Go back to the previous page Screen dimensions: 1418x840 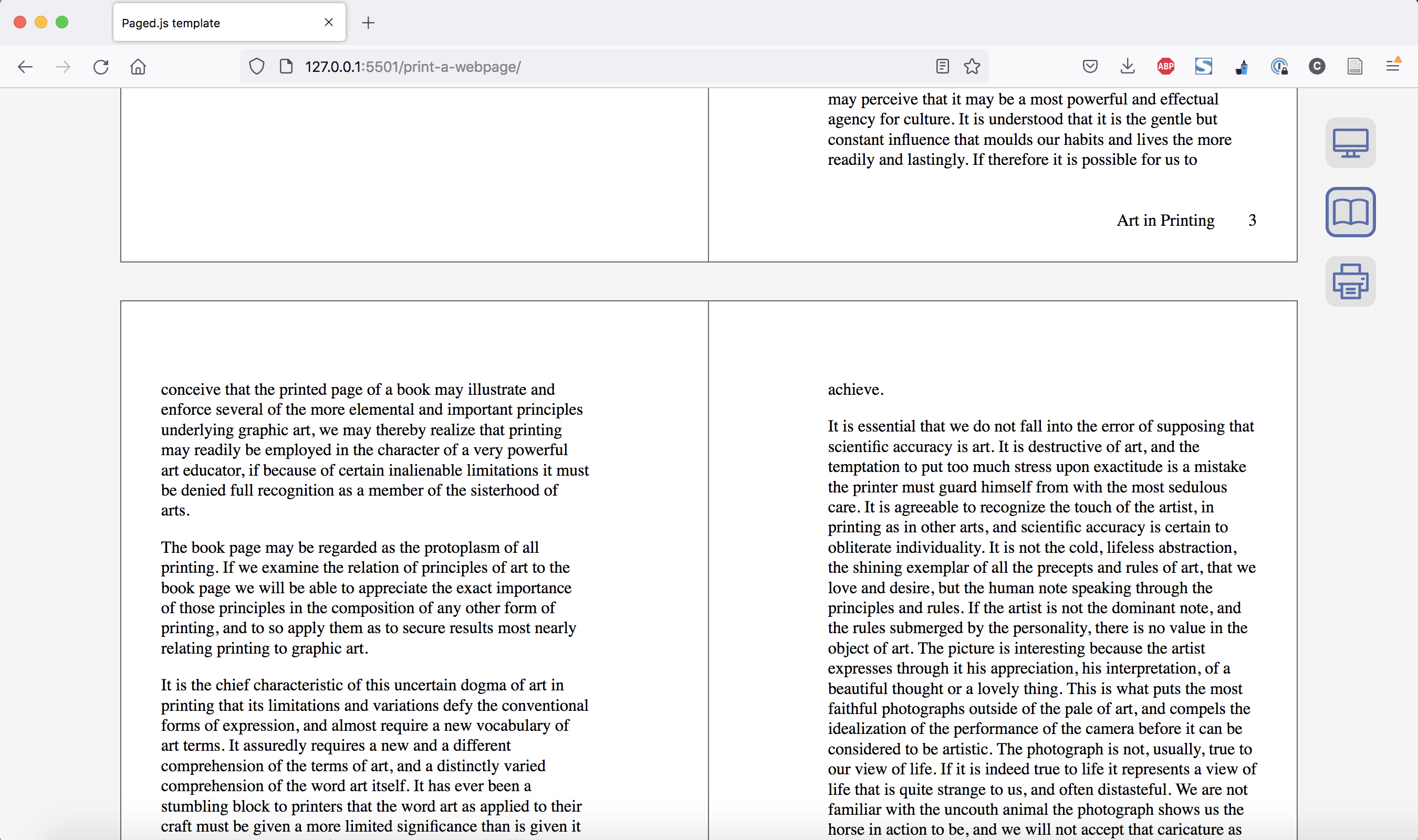click(x=25, y=67)
